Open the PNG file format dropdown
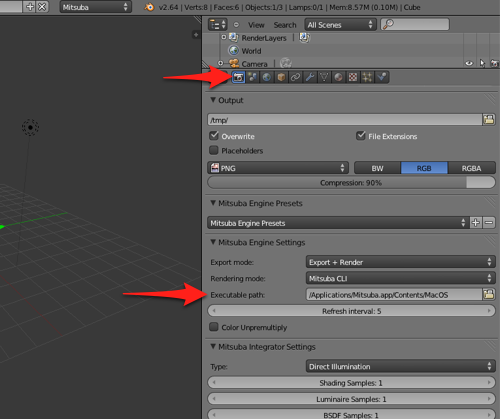 point(278,168)
